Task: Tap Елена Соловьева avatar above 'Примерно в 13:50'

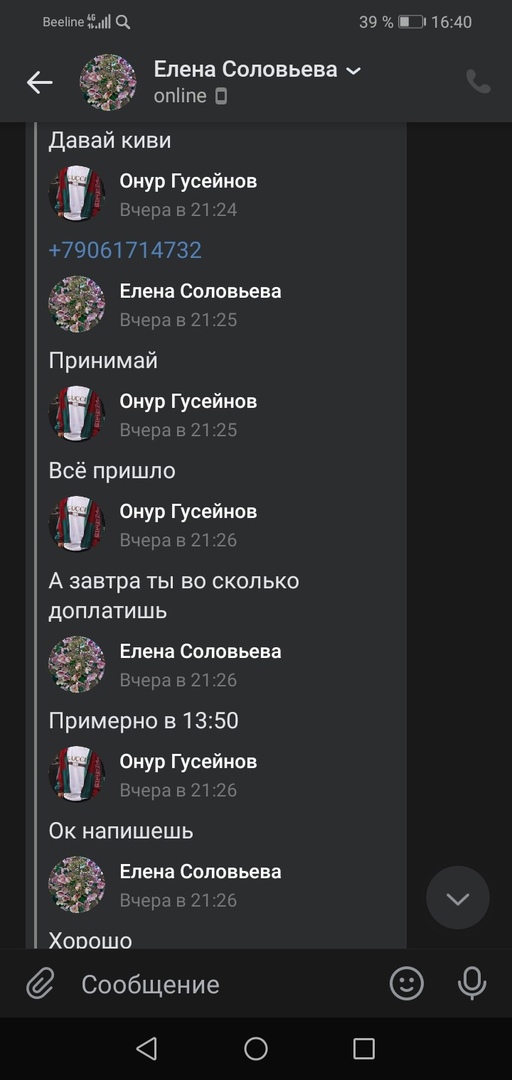Action: pyautogui.click(x=76, y=664)
